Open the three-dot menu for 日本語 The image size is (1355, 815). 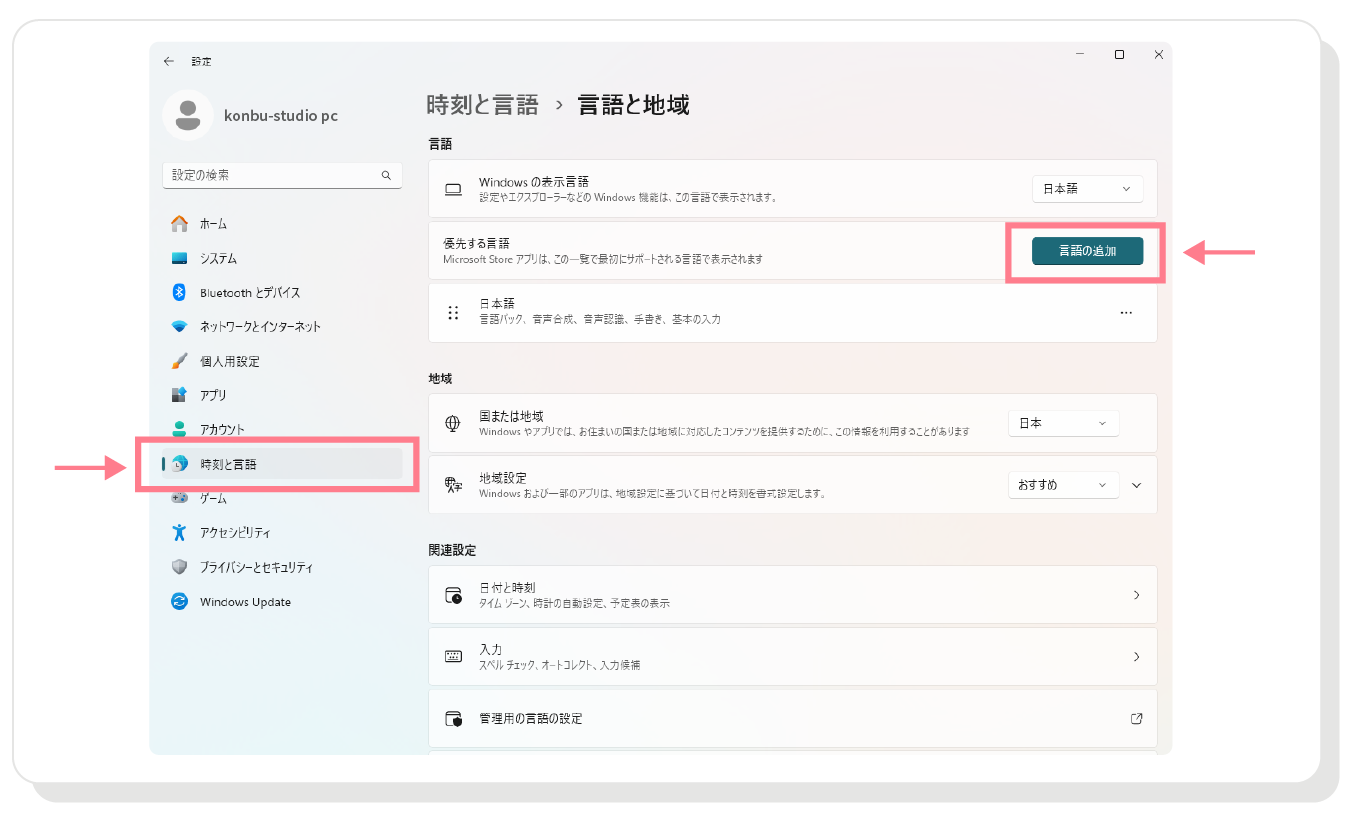pos(1126,313)
